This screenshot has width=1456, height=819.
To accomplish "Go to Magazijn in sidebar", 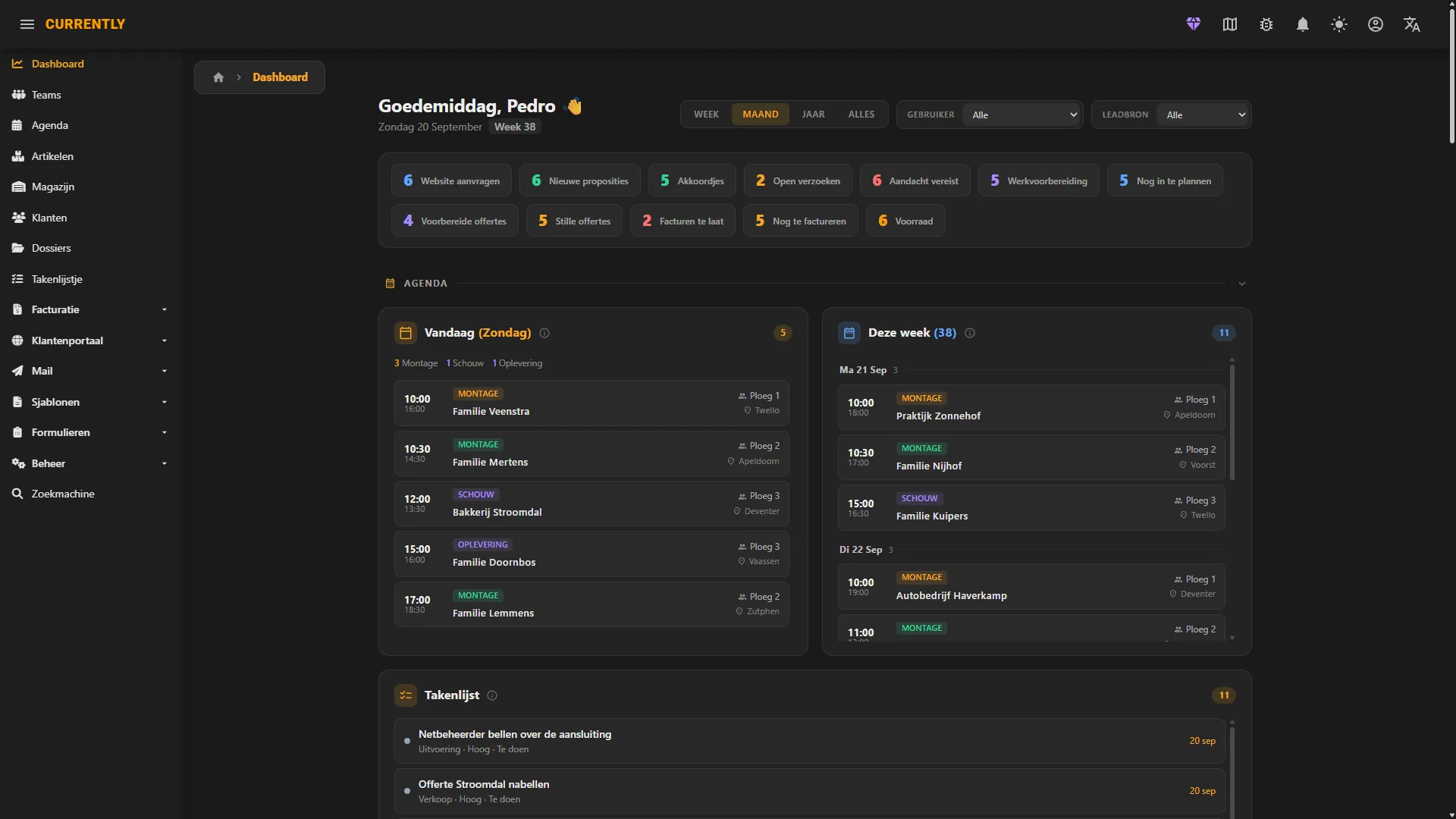I will click(x=91, y=187).
